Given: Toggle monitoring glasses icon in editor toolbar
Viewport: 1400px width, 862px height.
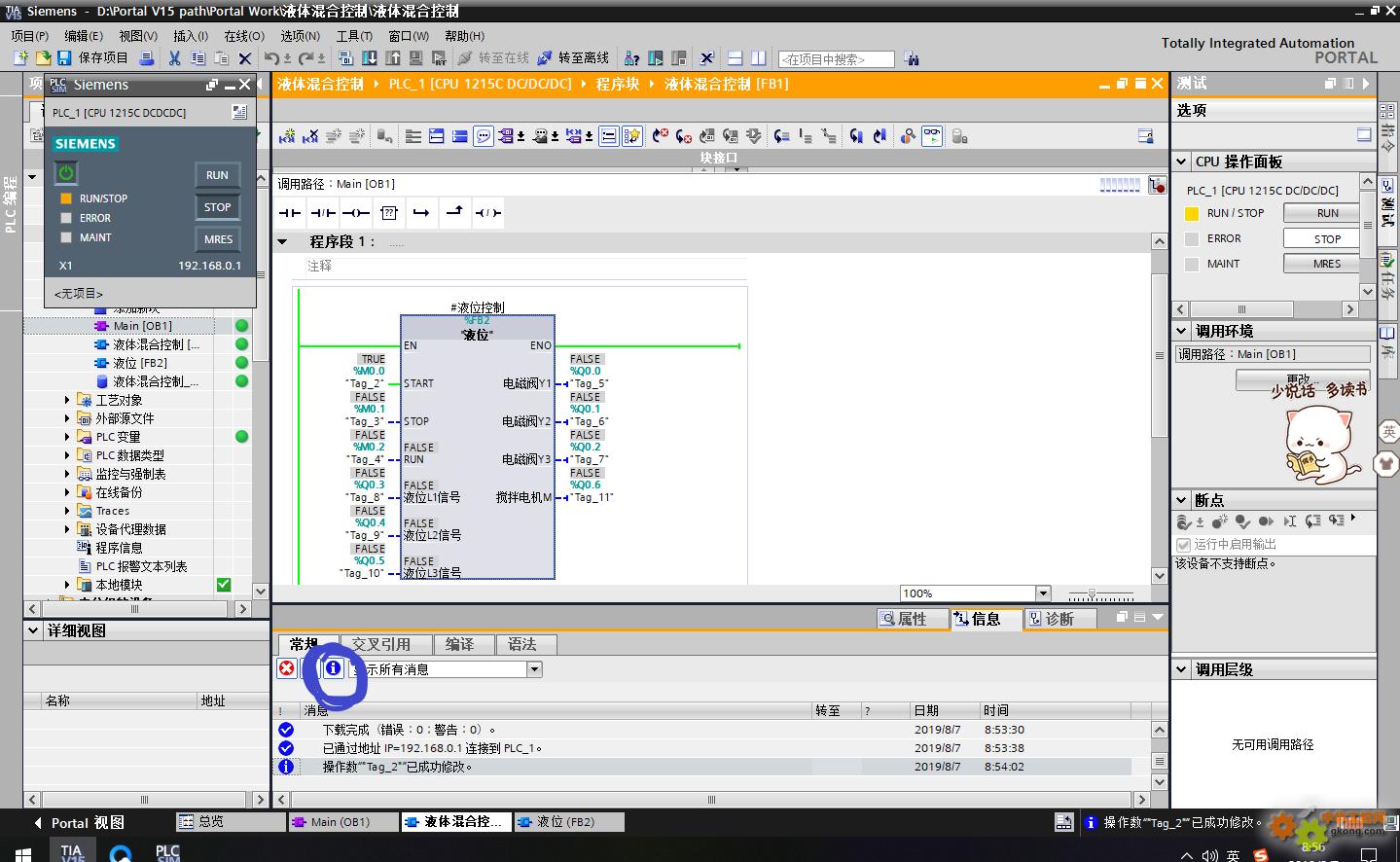Looking at the screenshot, I should [x=931, y=136].
